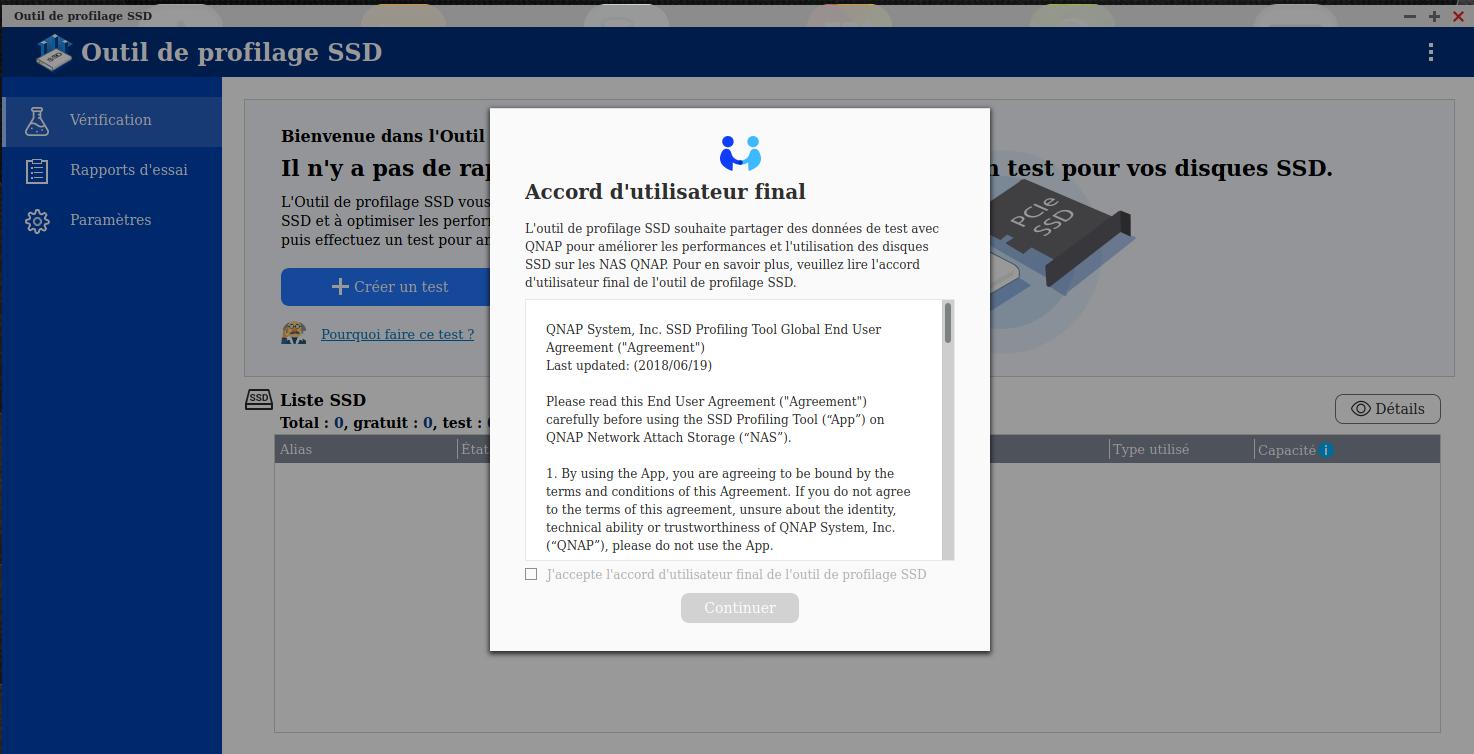Image resolution: width=1474 pixels, height=754 pixels.
Task: Click the agreement text scrollbar thumb
Action: click(x=947, y=323)
